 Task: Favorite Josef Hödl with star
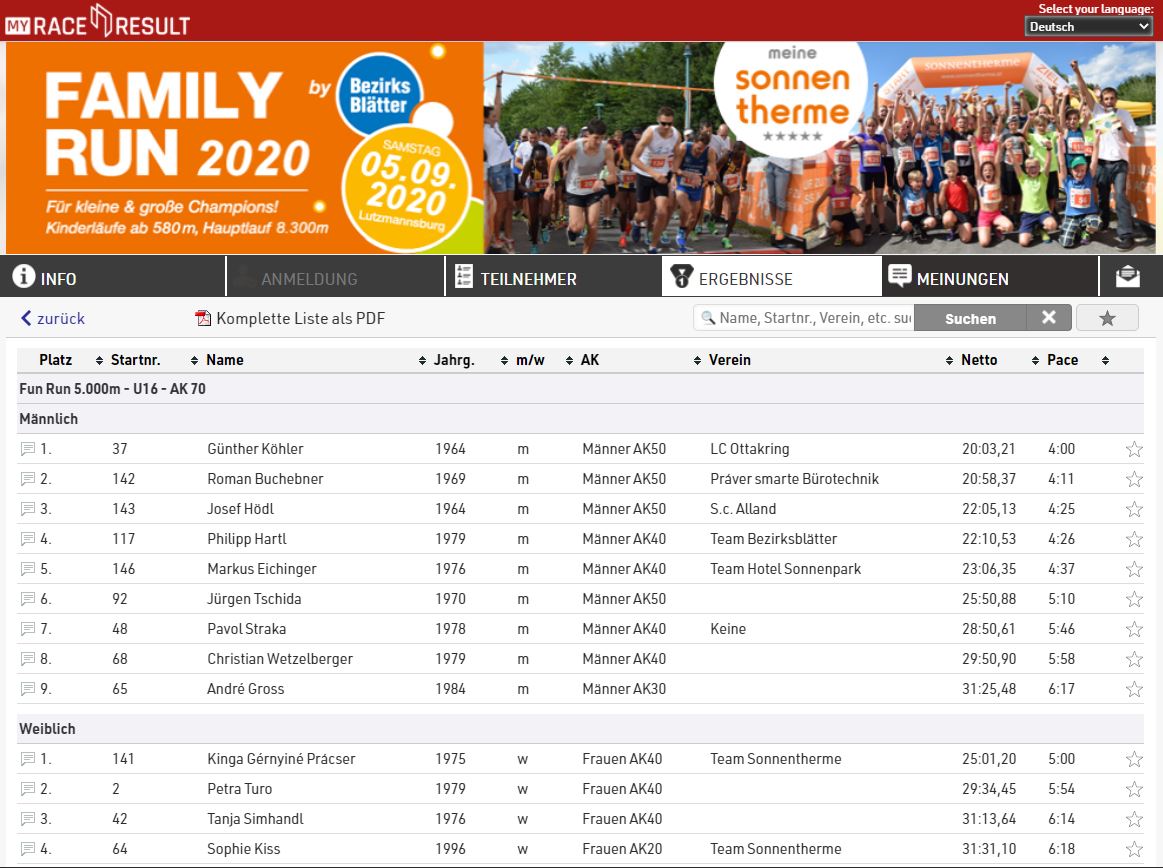(x=1134, y=509)
